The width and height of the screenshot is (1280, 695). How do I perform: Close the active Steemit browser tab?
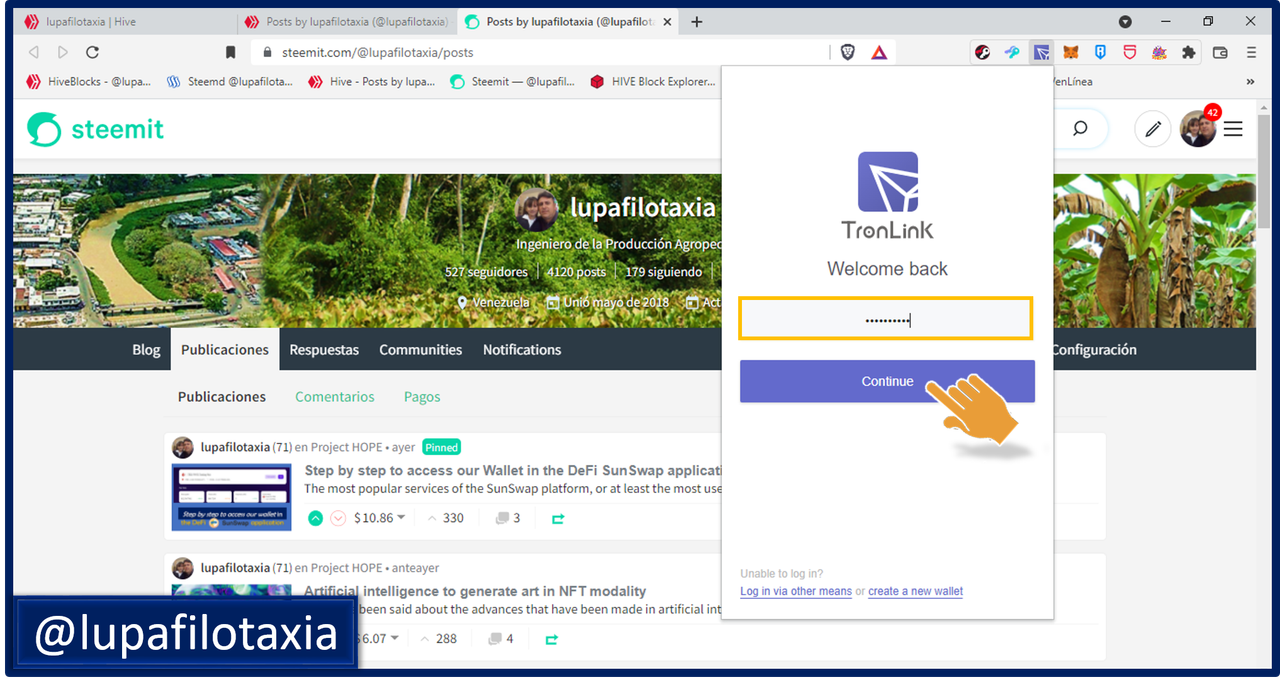coord(667,21)
